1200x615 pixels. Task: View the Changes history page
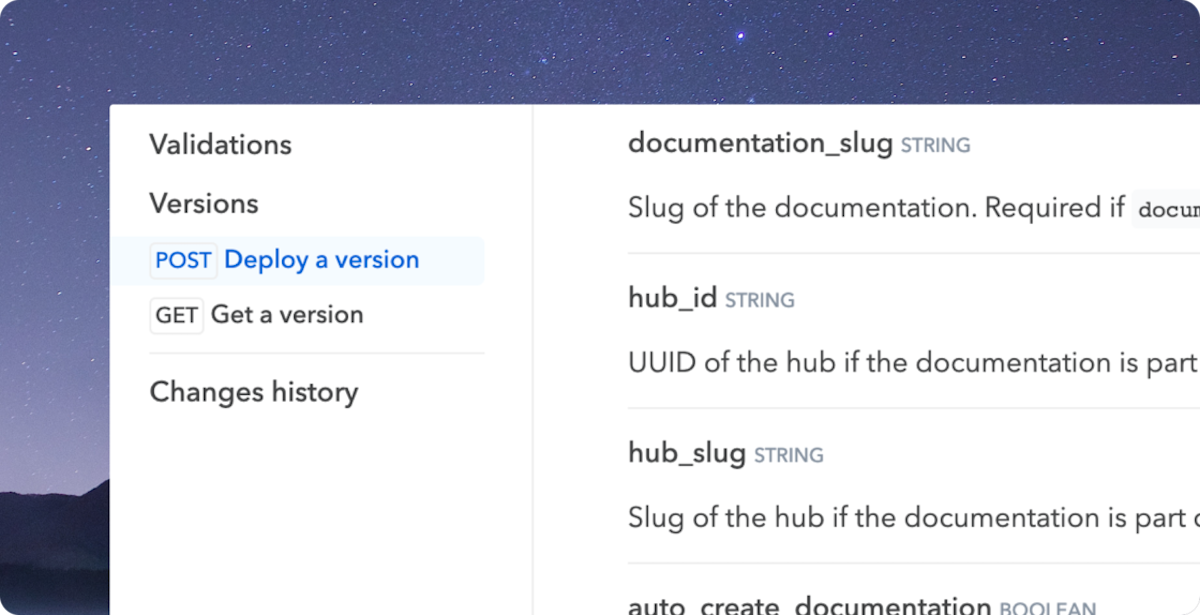click(253, 392)
